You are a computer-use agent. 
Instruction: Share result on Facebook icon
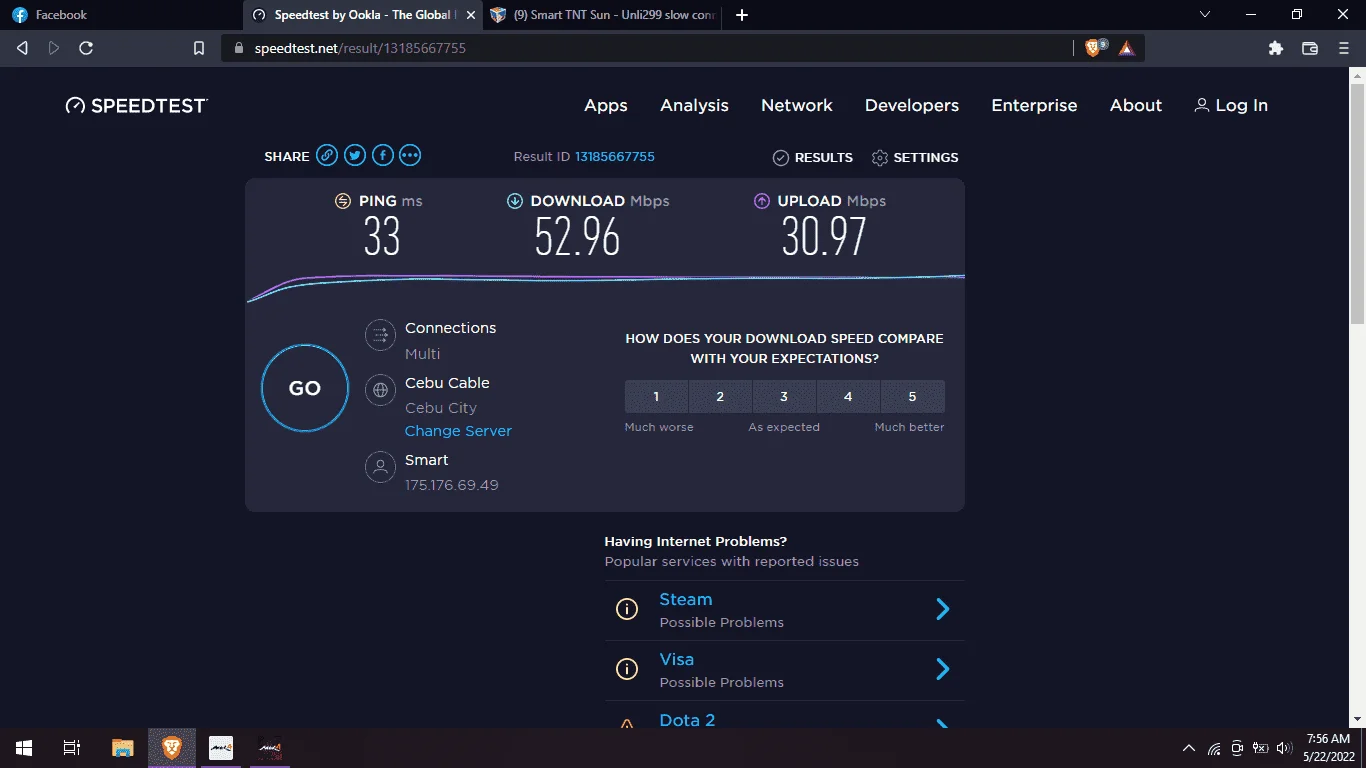point(383,156)
